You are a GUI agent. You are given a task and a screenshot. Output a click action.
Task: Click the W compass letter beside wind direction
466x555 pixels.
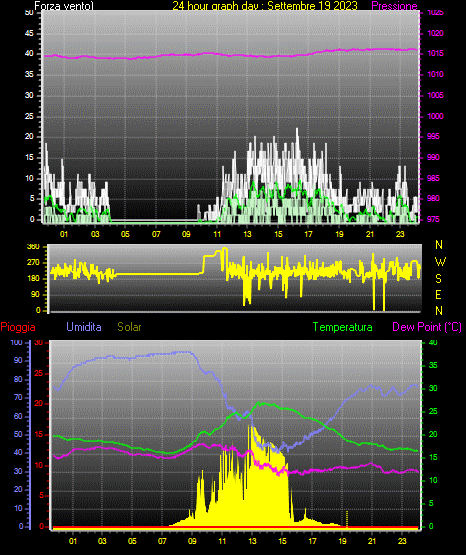(440, 262)
